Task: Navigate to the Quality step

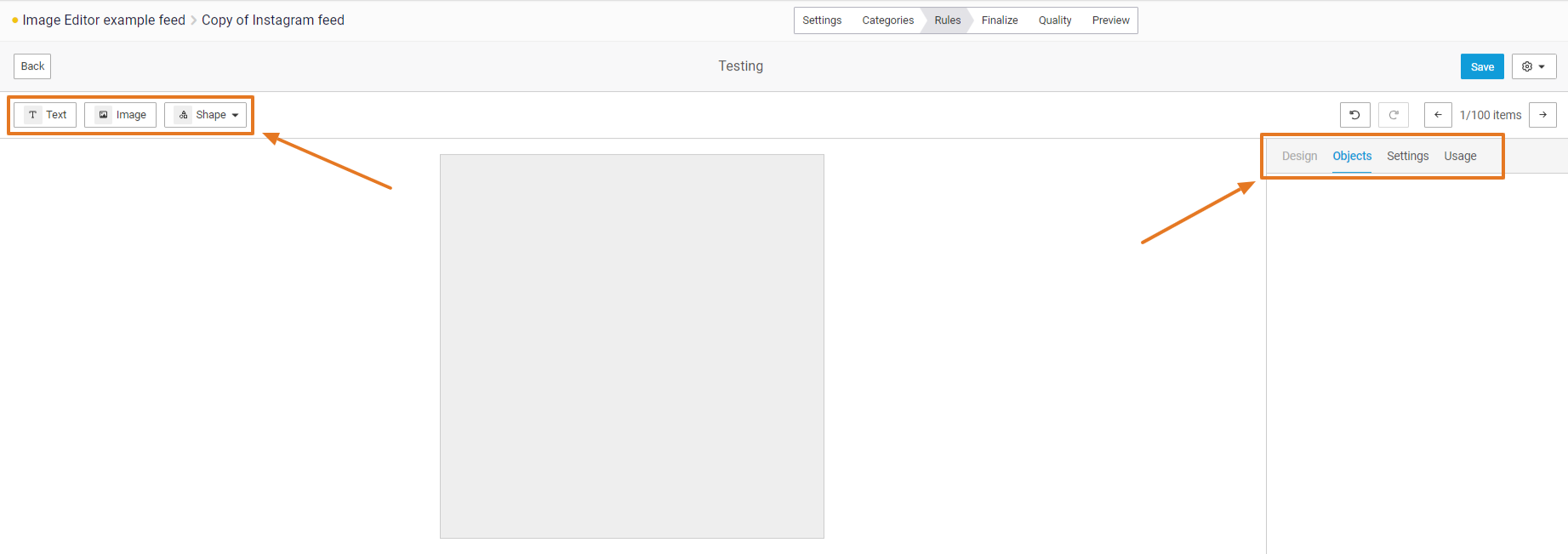Action: point(1055,20)
